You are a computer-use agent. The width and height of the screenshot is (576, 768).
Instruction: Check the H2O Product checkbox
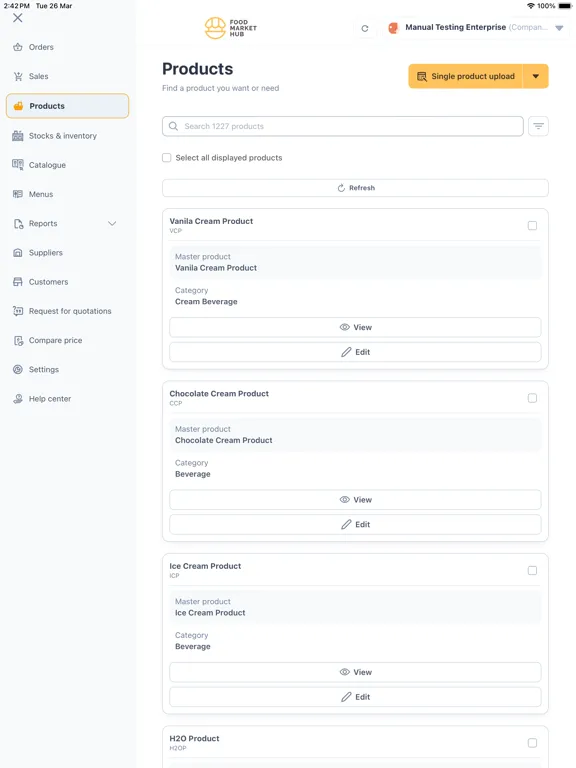(532, 743)
